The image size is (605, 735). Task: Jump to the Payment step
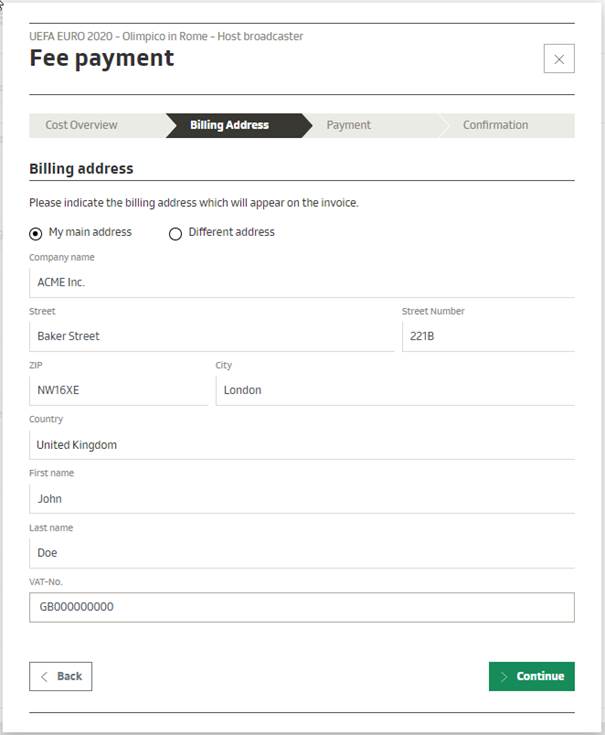coord(348,125)
